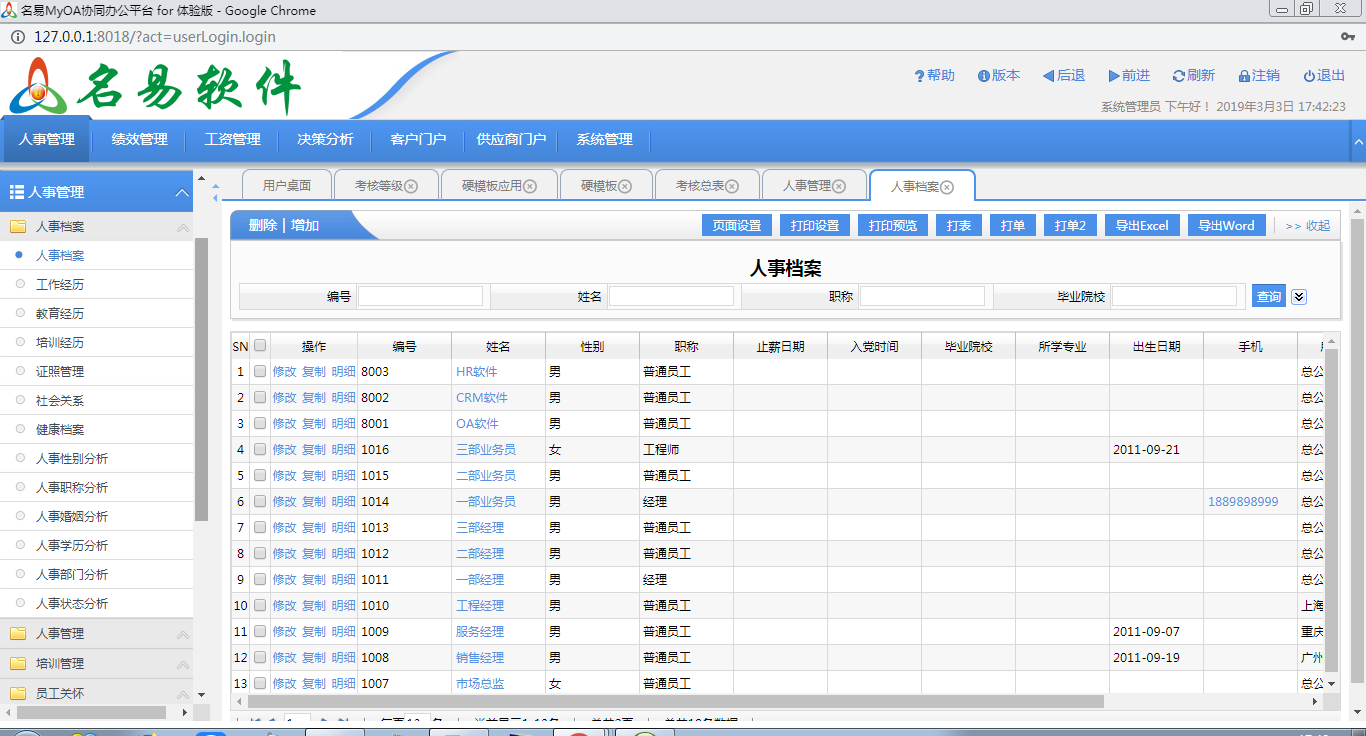The width and height of the screenshot is (1366, 736).
Task: Click the phone number 1889898999
Action: click(x=1243, y=501)
